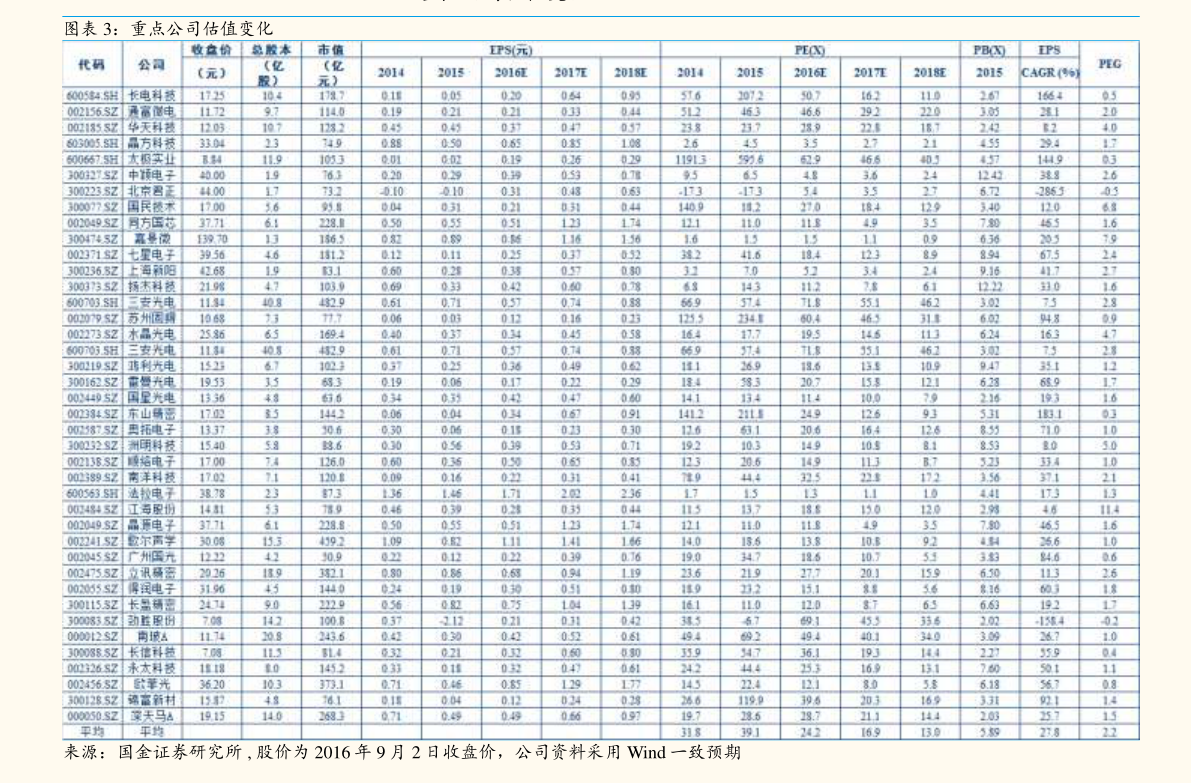This screenshot has width=1191, height=783.
Task: Click PEG value 11.4 in 002484.SZ row
Action: coord(1109,510)
